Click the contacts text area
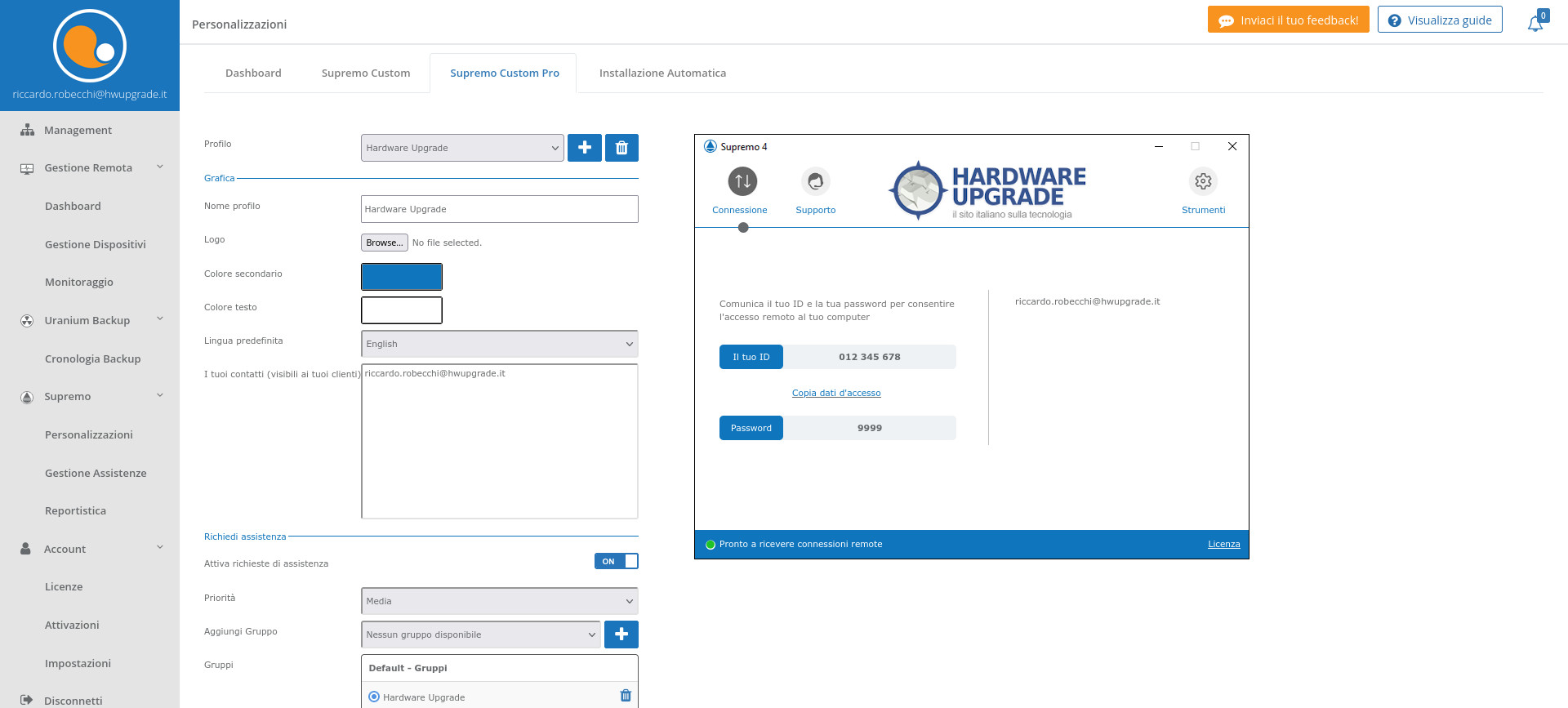This screenshot has width=1568, height=708. 499,441
